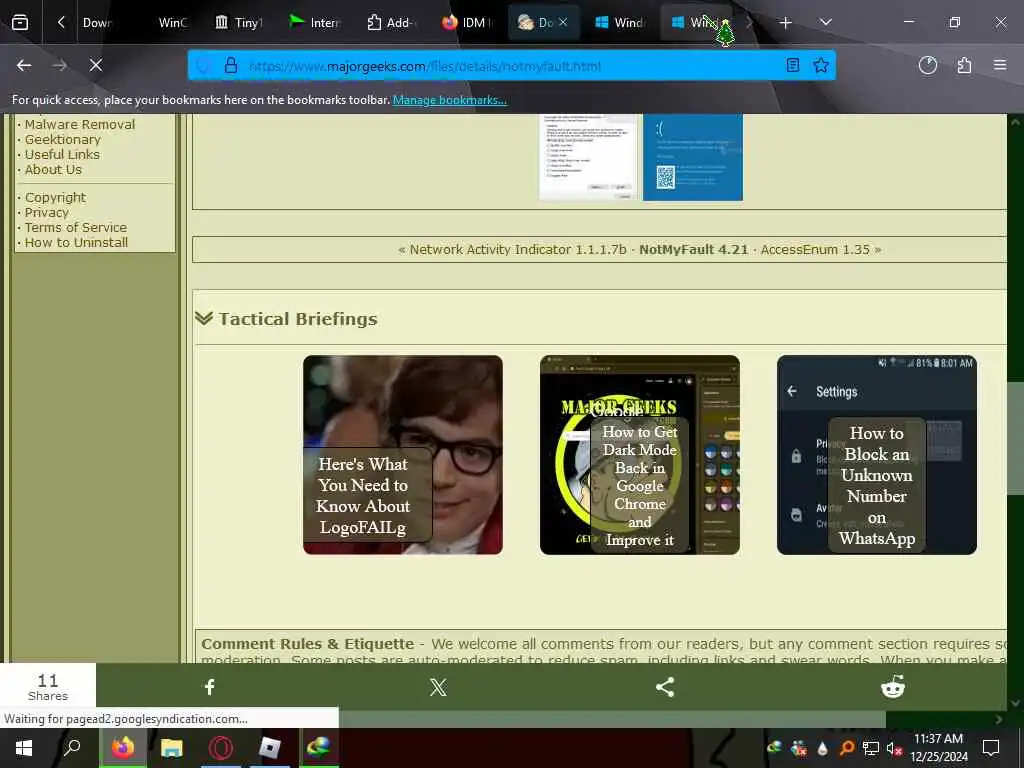Image resolution: width=1024 pixels, height=768 pixels.
Task: Go forward with the forward arrow
Action: click(59, 65)
